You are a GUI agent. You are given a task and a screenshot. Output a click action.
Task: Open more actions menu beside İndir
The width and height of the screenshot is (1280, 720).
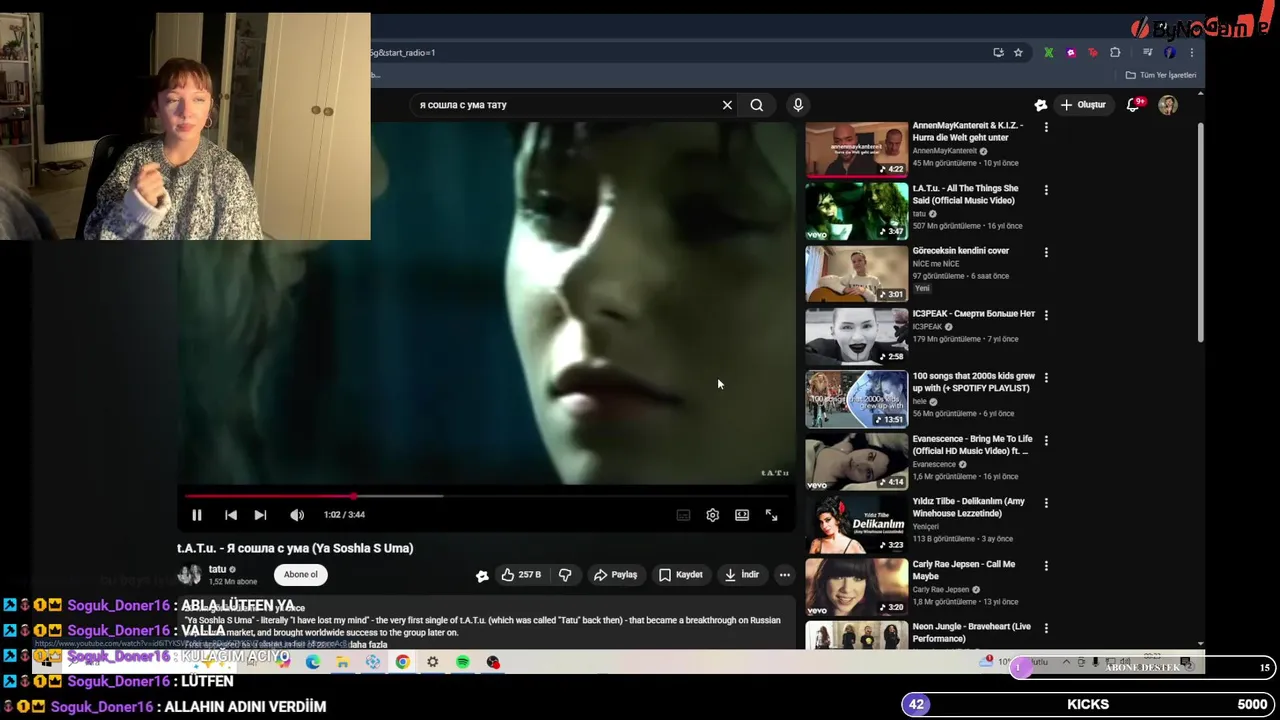click(785, 575)
